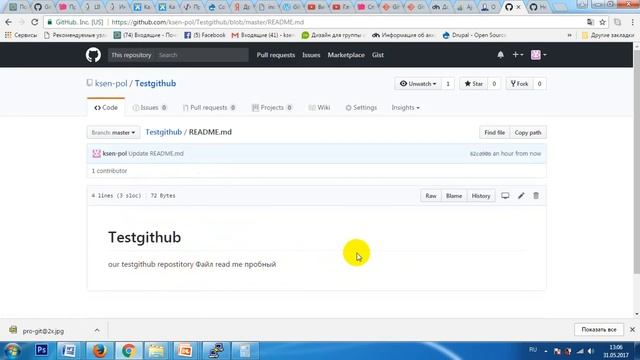This screenshot has height=360, width=640.
Task: Open the user avatar menu
Action: tap(538, 55)
